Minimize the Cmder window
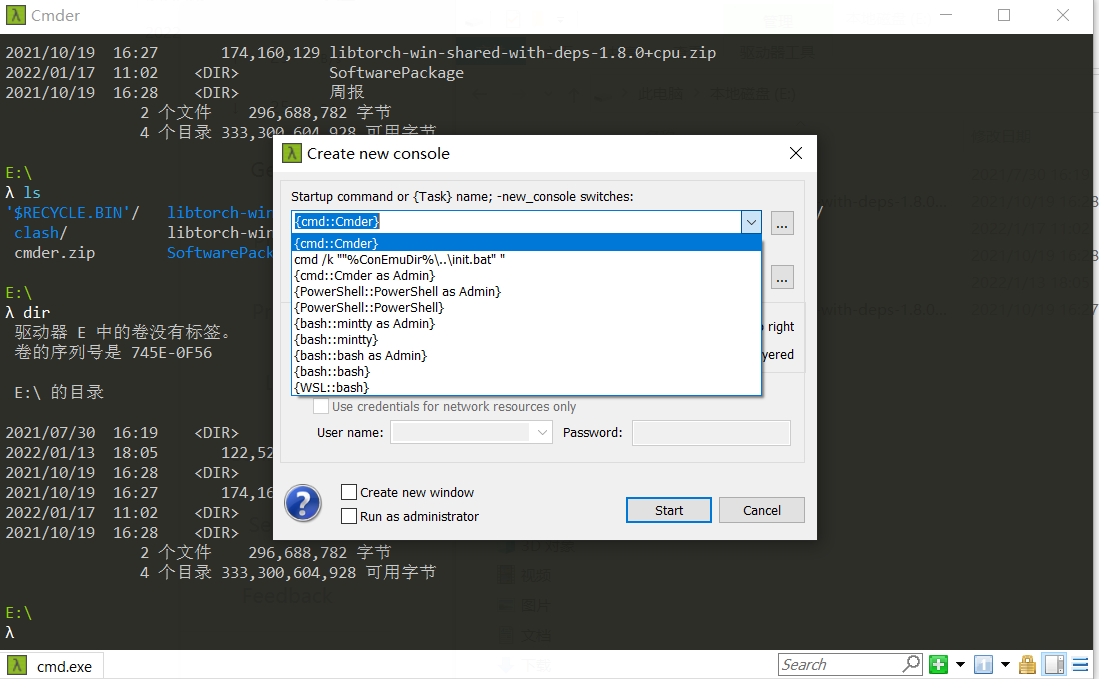Image resolution: width=1099 pixels, height=679 pixels. coord(946,15)
